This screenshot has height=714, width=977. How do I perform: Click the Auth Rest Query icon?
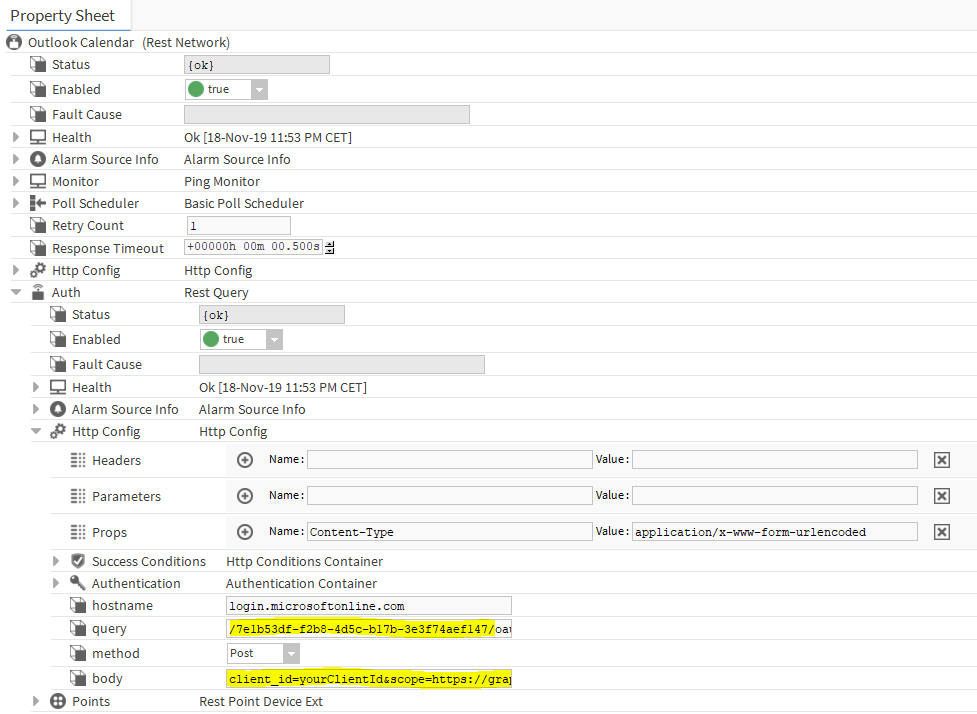(38, 292)
